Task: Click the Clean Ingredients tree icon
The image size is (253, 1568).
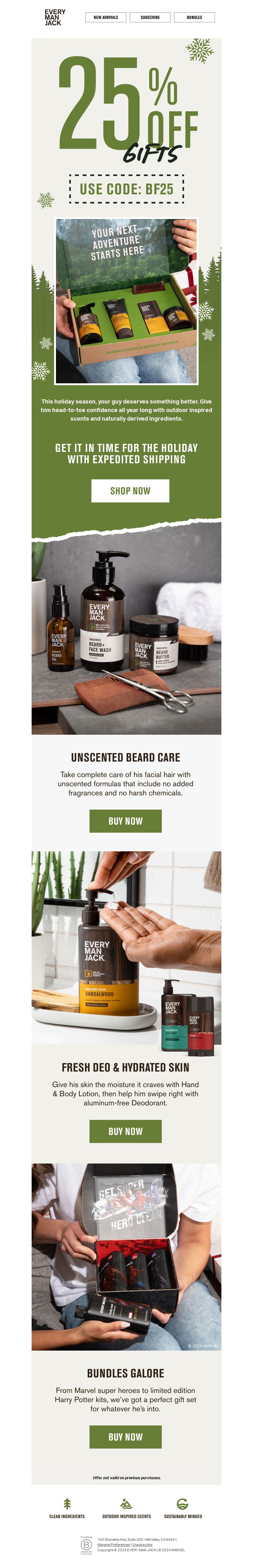Action: point(67,1504)
